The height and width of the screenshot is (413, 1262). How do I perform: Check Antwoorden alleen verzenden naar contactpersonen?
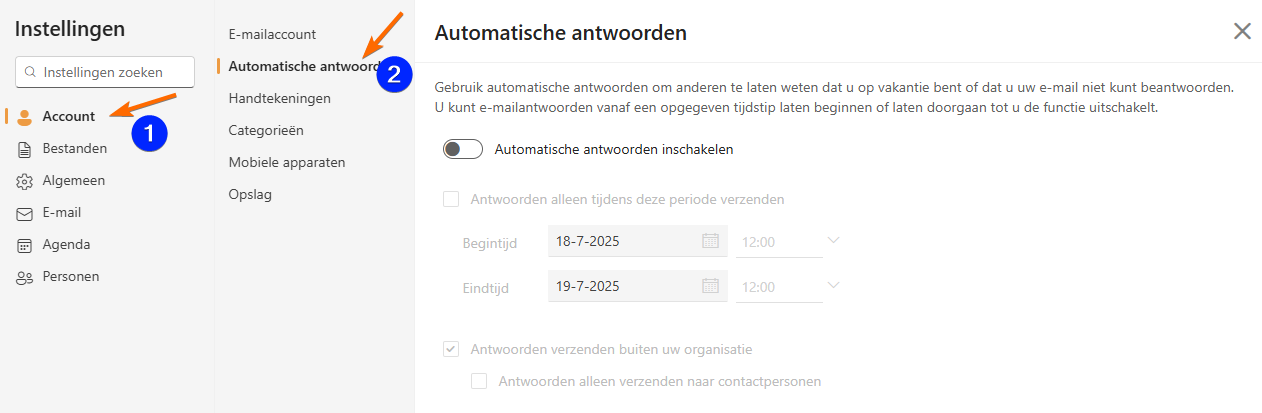[479, 381]
